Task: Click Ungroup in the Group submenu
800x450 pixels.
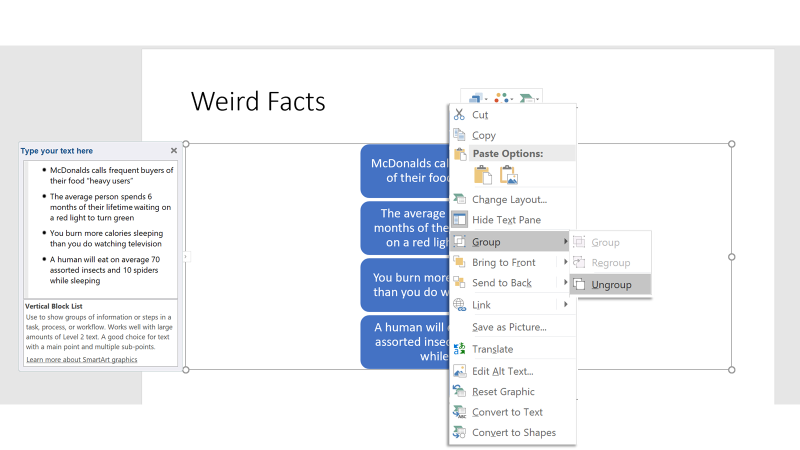Action: click(x=611, y=285)
